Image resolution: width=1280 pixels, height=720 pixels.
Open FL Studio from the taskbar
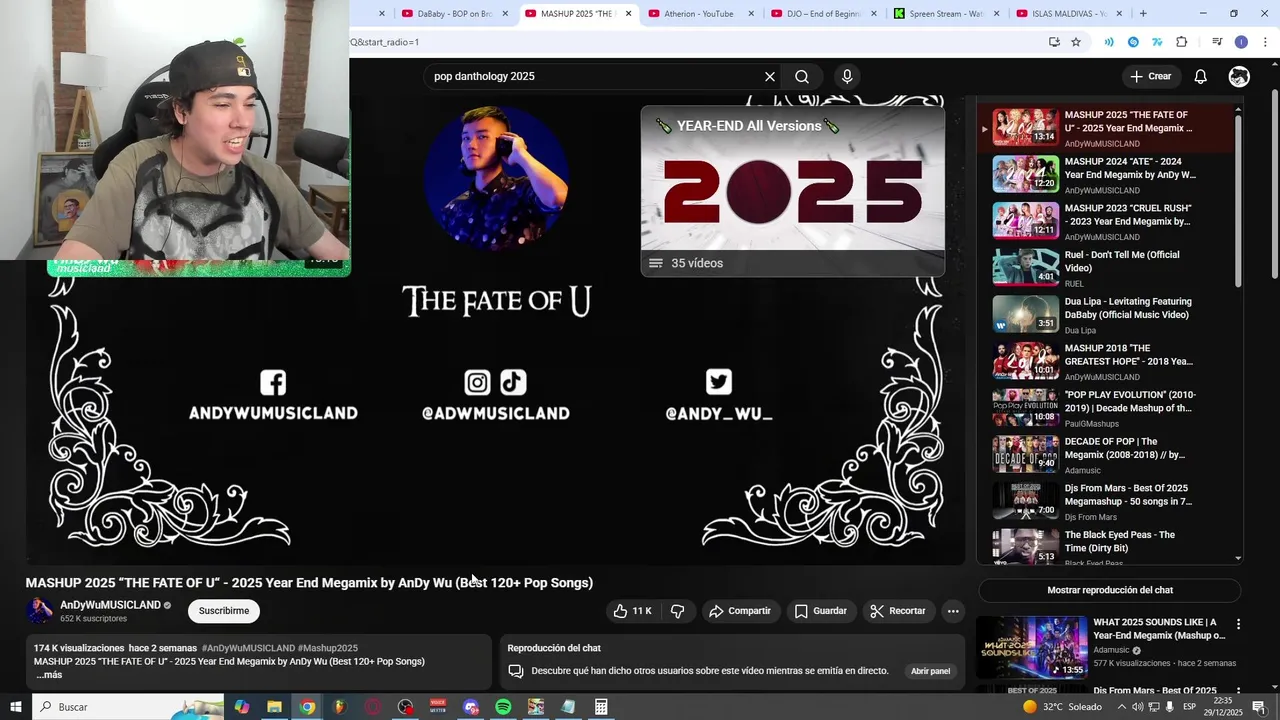[340, 707]
